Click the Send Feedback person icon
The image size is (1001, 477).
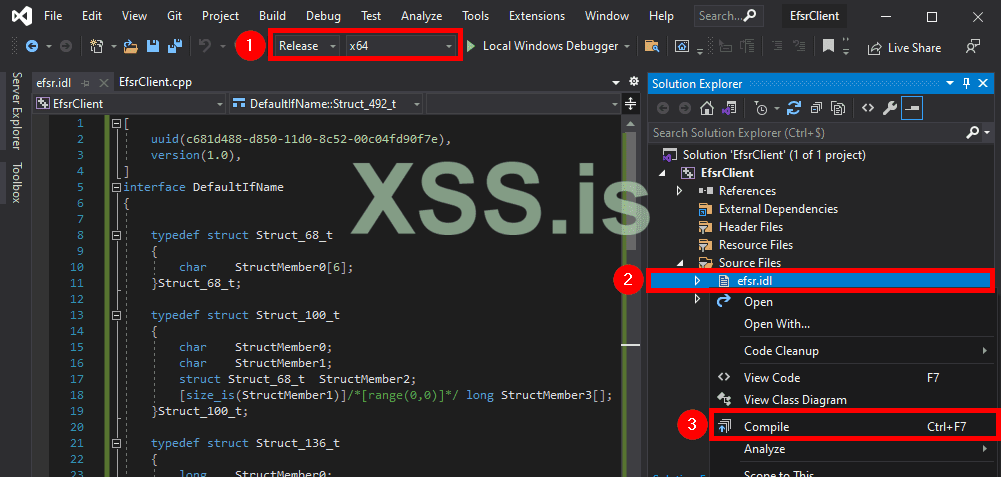(x=972, y=47)
